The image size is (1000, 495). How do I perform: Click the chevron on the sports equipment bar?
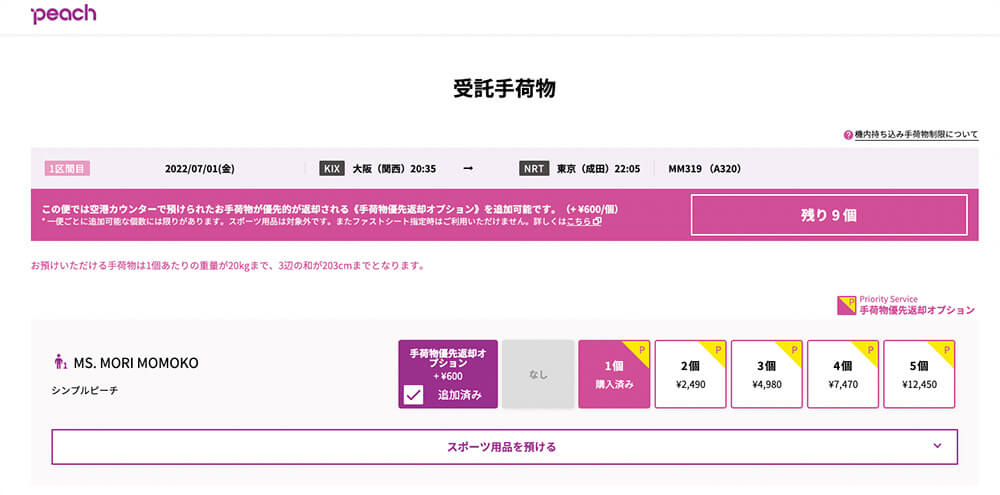click(937, 446)
